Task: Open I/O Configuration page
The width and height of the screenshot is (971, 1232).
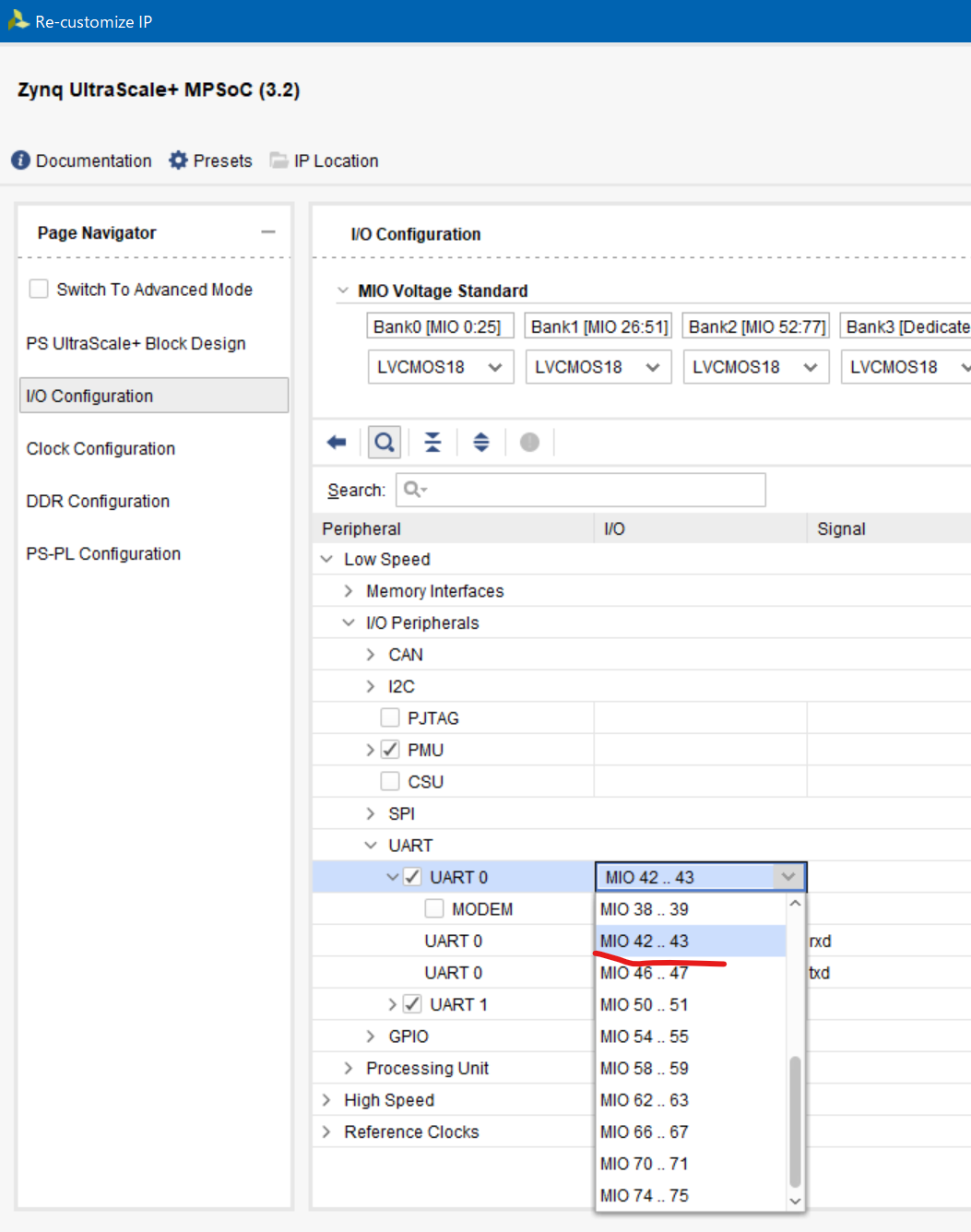Action: pos(154,396)
